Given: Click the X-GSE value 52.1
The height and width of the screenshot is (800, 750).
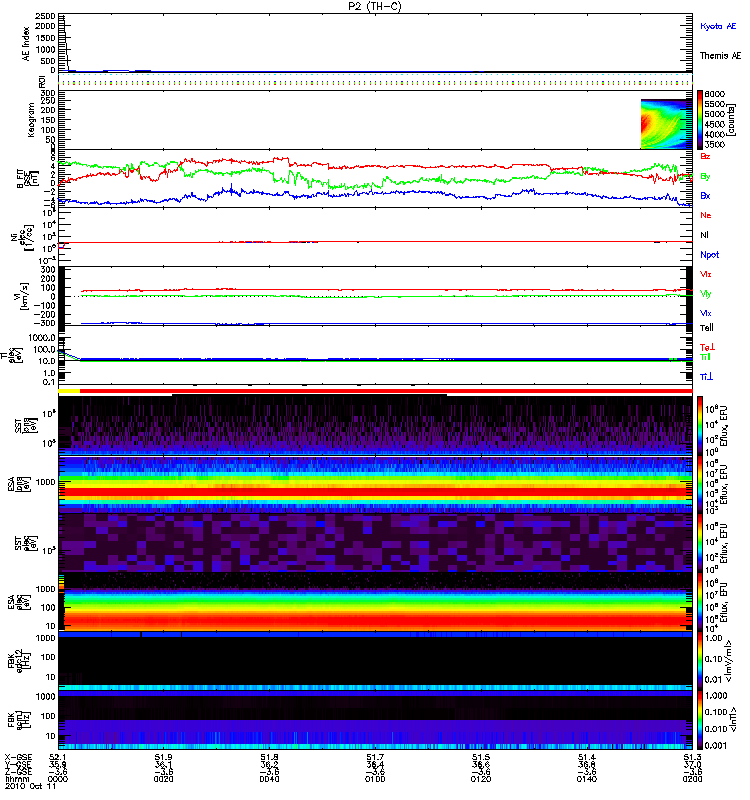Looking at the screenshot, I should [x=58, y=757].
